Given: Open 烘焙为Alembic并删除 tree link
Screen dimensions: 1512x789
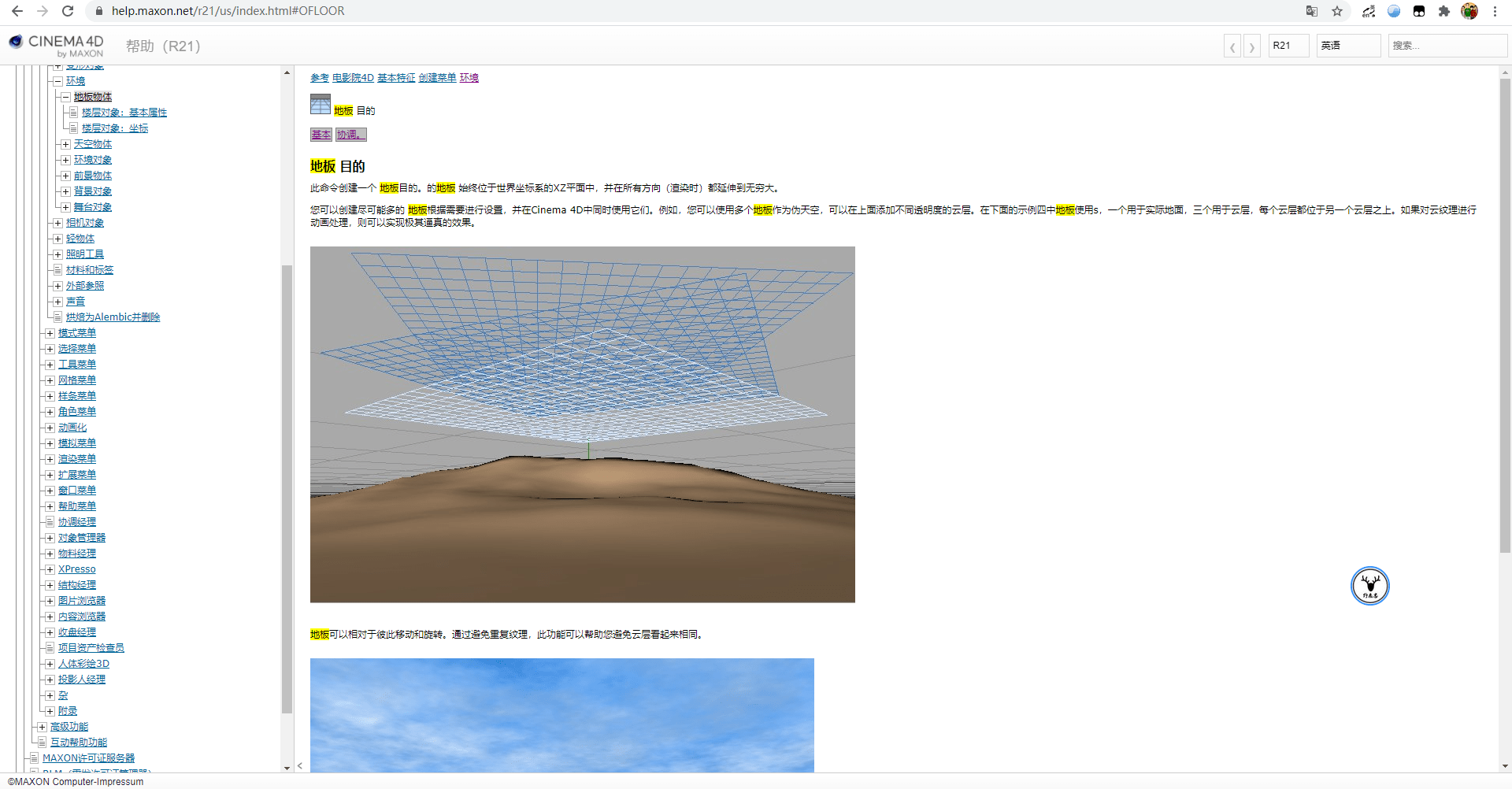Looking at the screenshot, I should coord(113,317).
